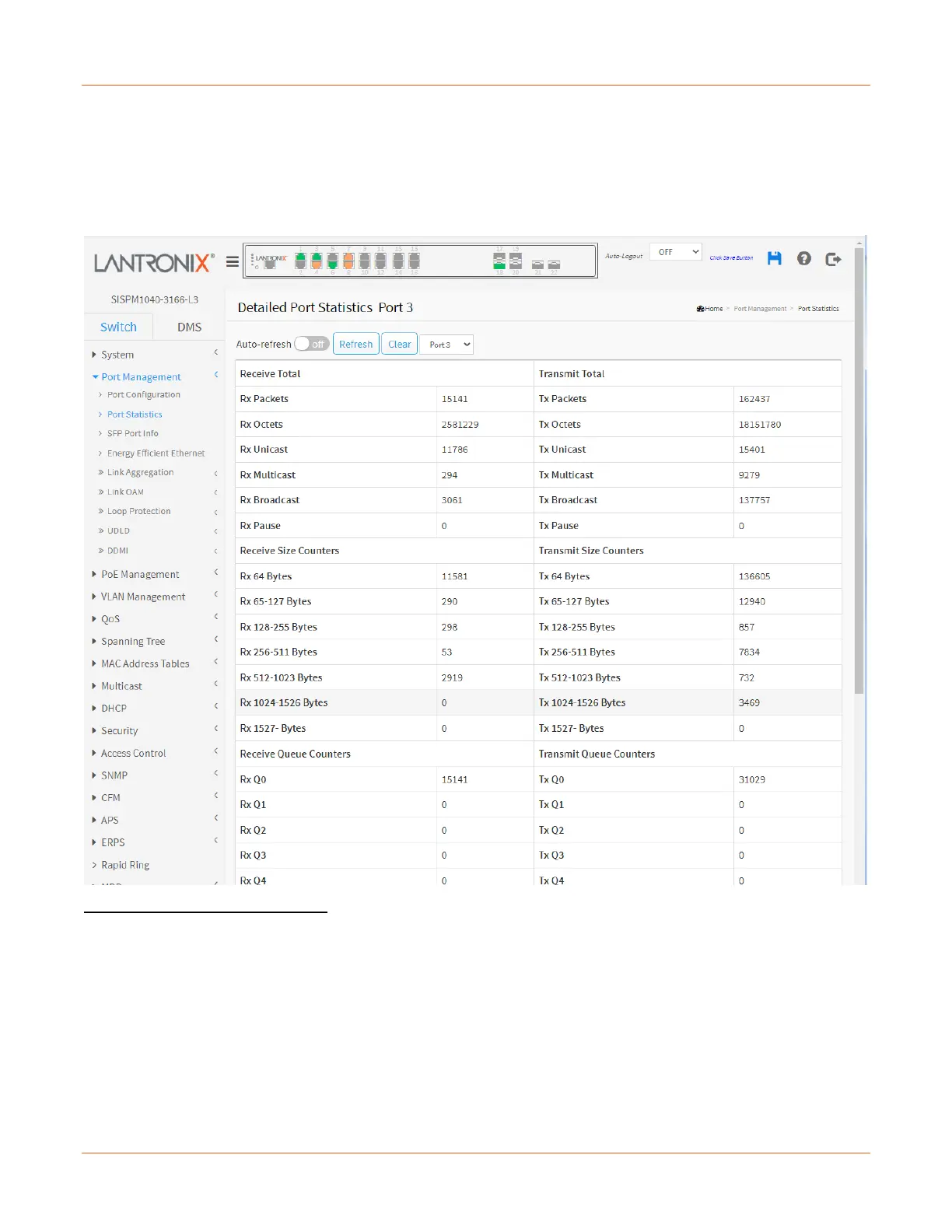
Task: Switch to the Switch tab
Action: [x=118, y=327]
